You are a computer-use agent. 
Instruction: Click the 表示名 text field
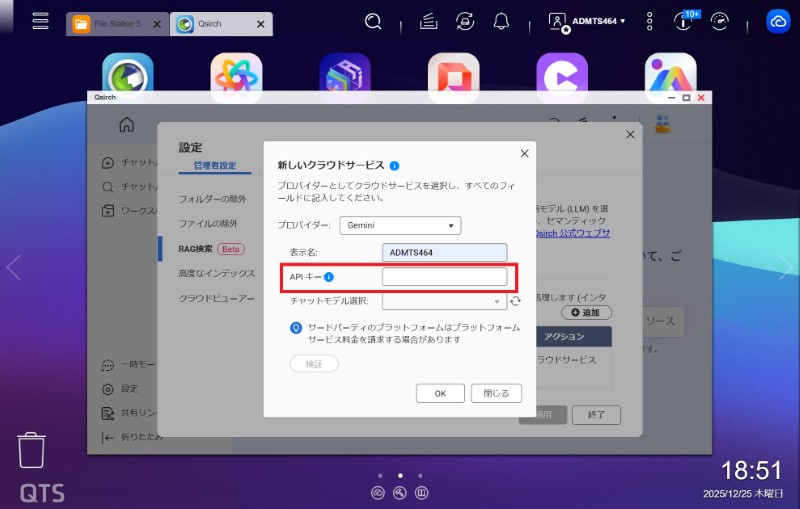(x=444, y=253)
